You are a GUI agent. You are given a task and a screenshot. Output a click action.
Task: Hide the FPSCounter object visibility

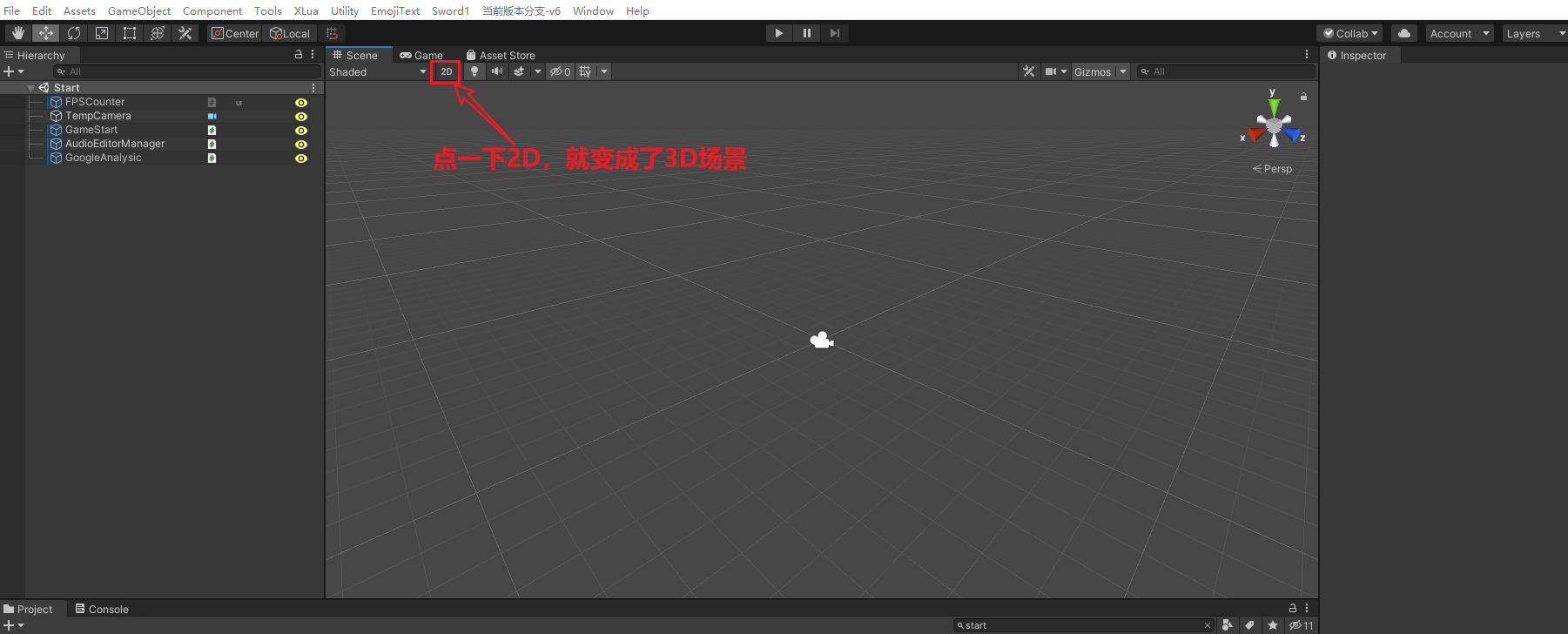301,103
